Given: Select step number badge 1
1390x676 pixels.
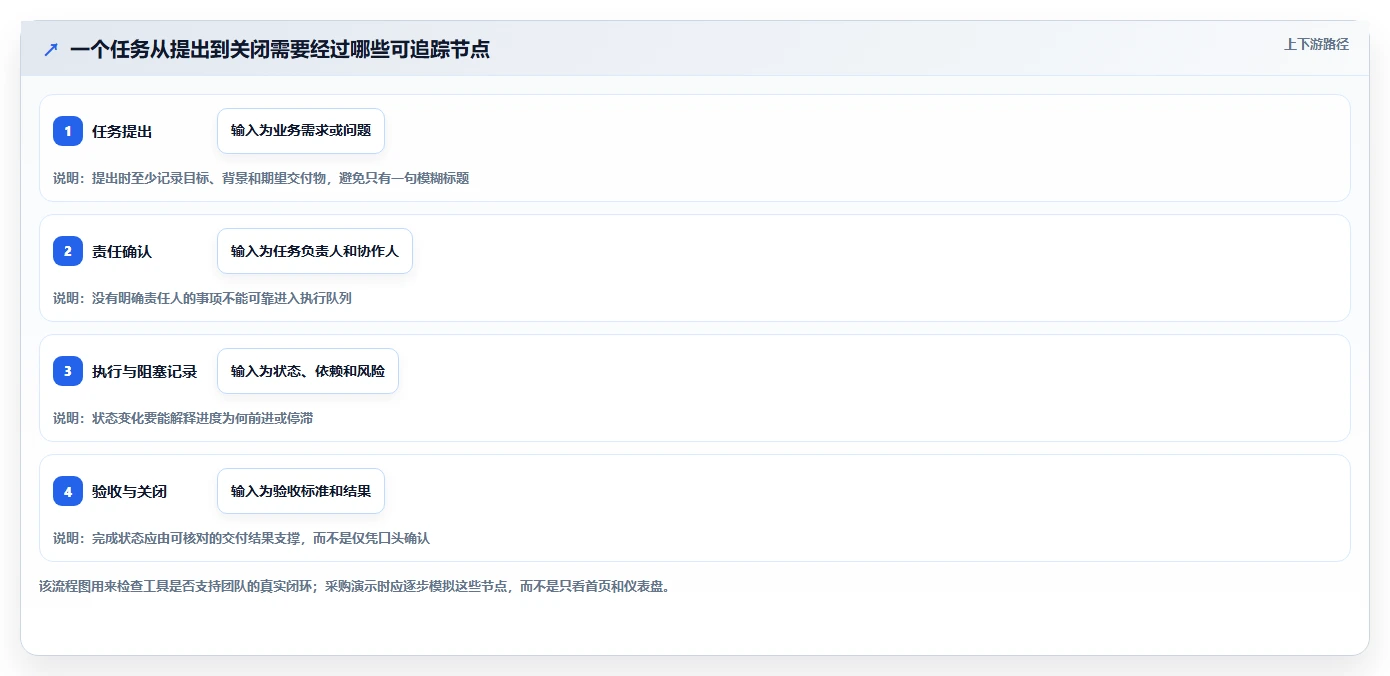Looking at the screenshot, I should pyautogui.click(x=68, y=131).
